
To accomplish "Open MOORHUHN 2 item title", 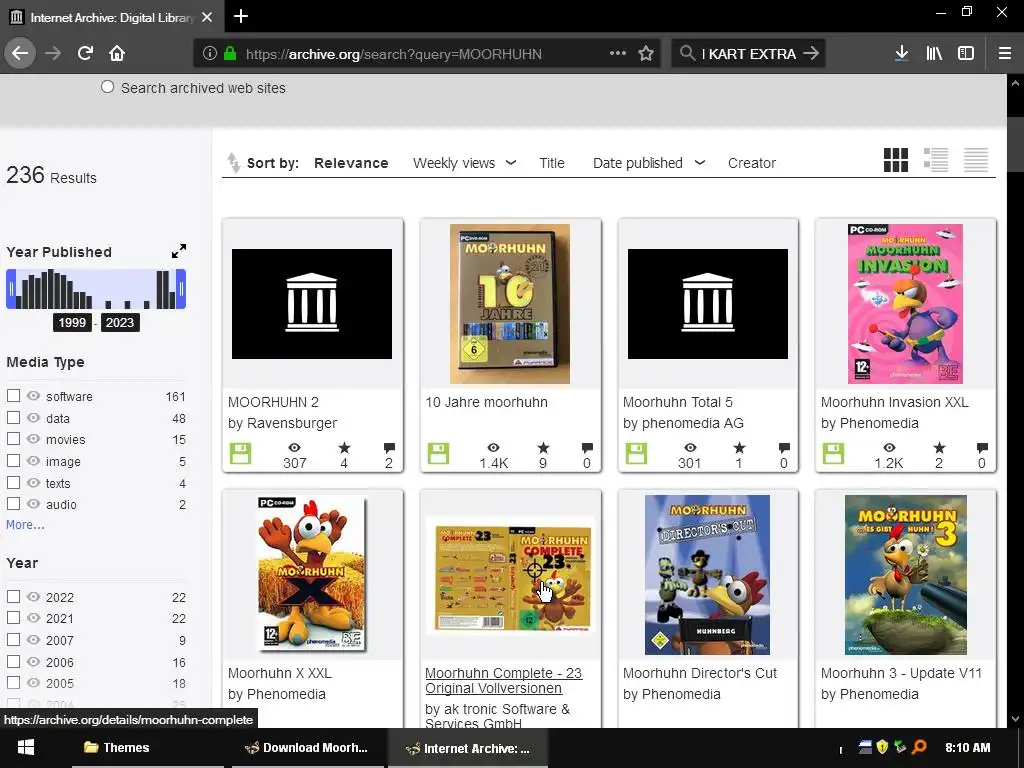I will coord(273,402).
